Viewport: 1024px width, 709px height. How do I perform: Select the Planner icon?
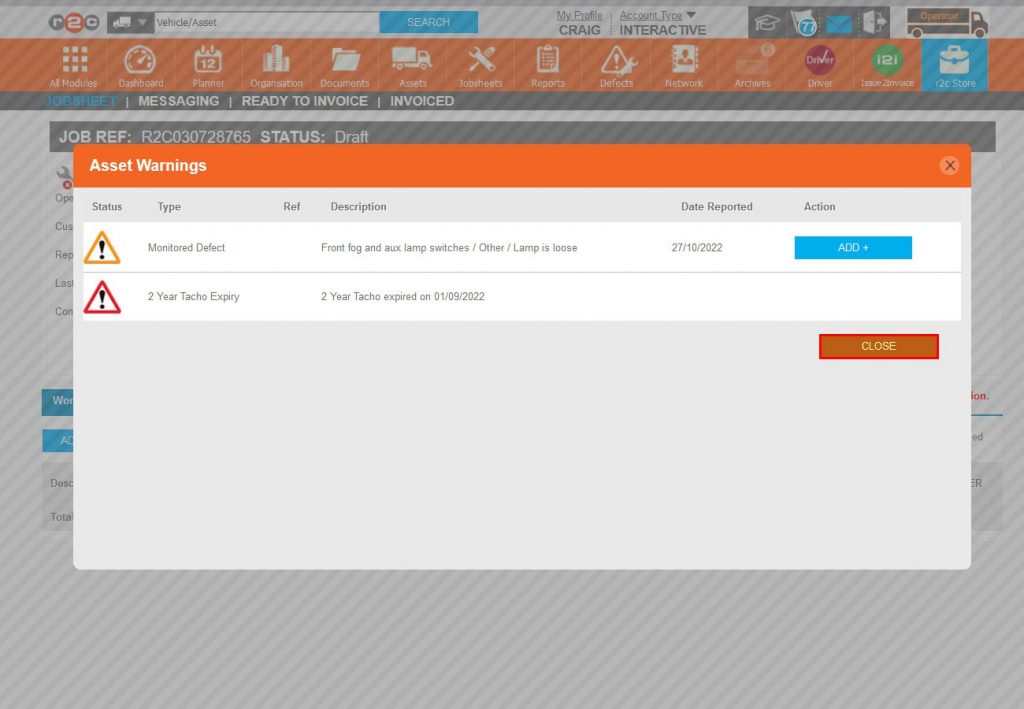coord(208,64)
